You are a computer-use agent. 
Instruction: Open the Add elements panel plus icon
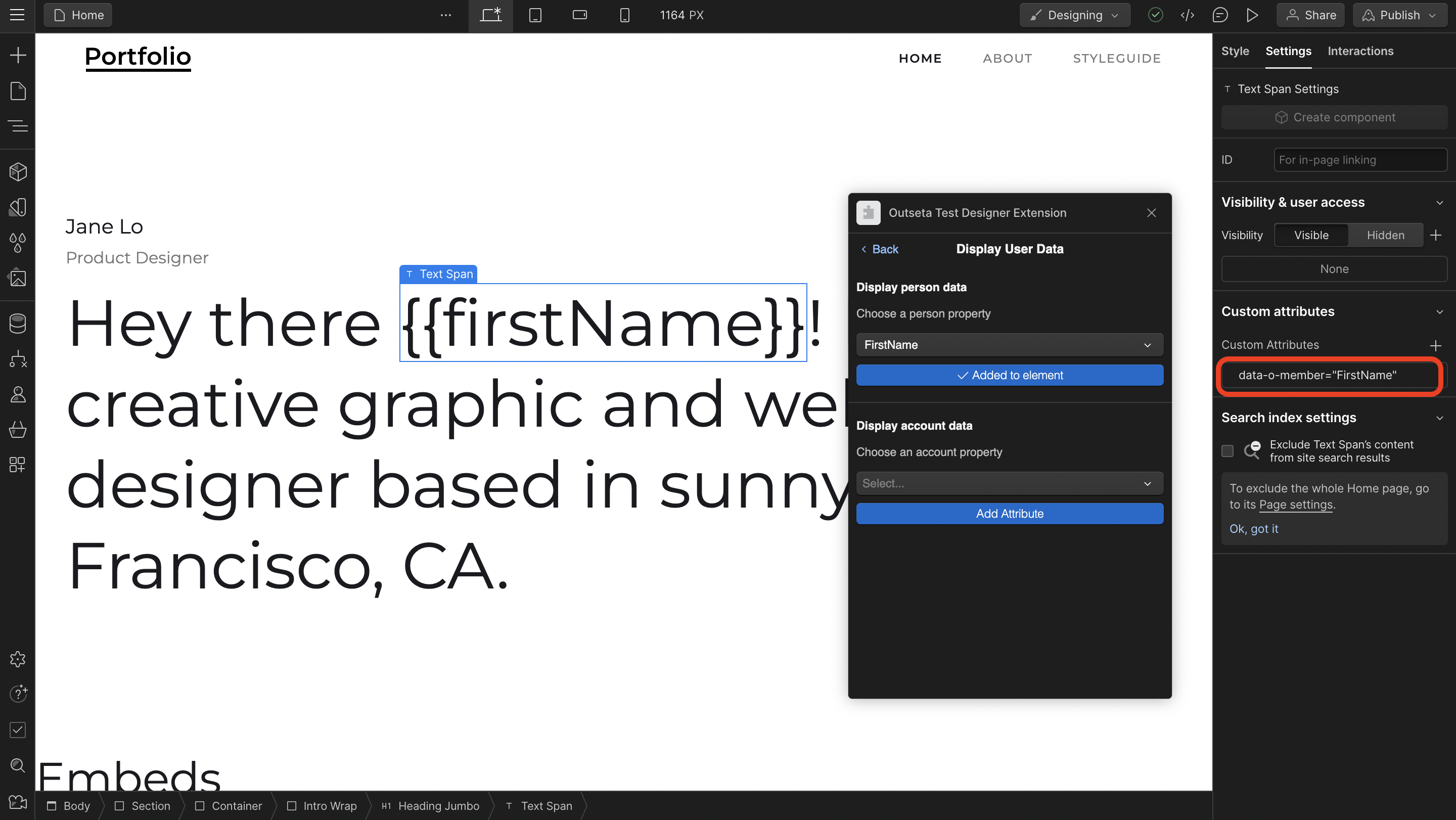pos(18,55)
